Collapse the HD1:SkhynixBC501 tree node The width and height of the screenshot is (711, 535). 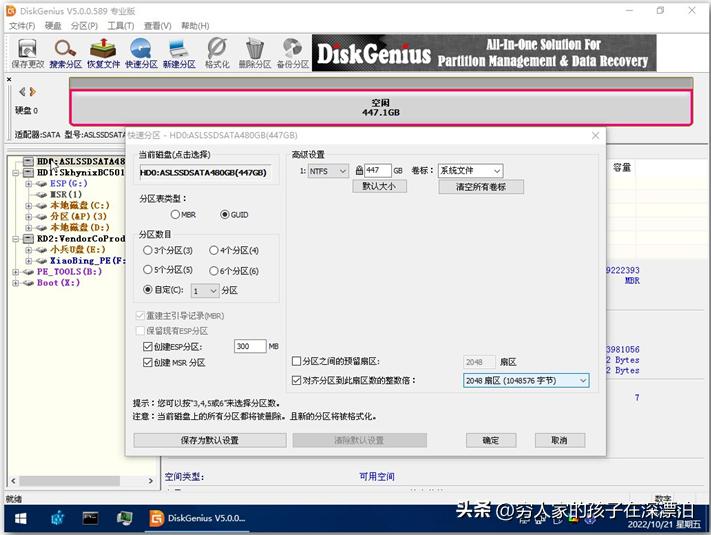coord(16,173)
